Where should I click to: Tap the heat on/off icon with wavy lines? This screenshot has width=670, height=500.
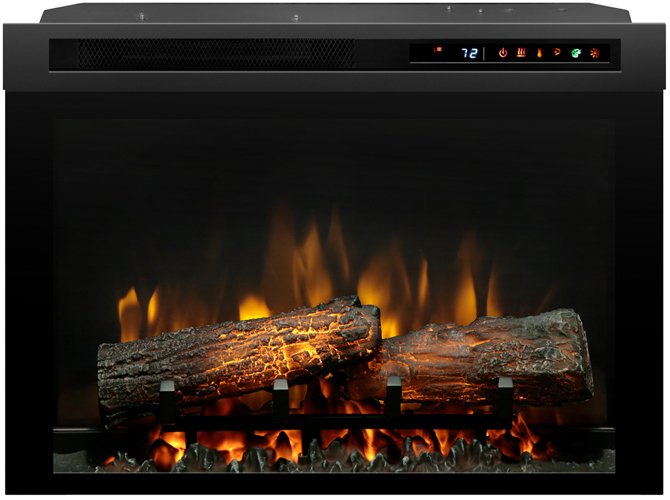[x=521, y=53]
